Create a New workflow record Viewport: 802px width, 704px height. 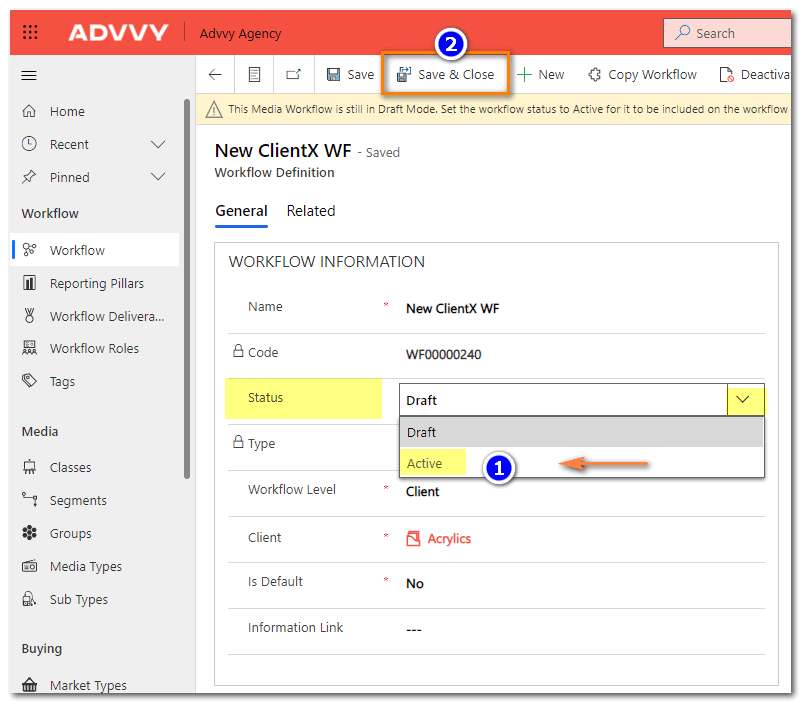(x=540, y=75)
